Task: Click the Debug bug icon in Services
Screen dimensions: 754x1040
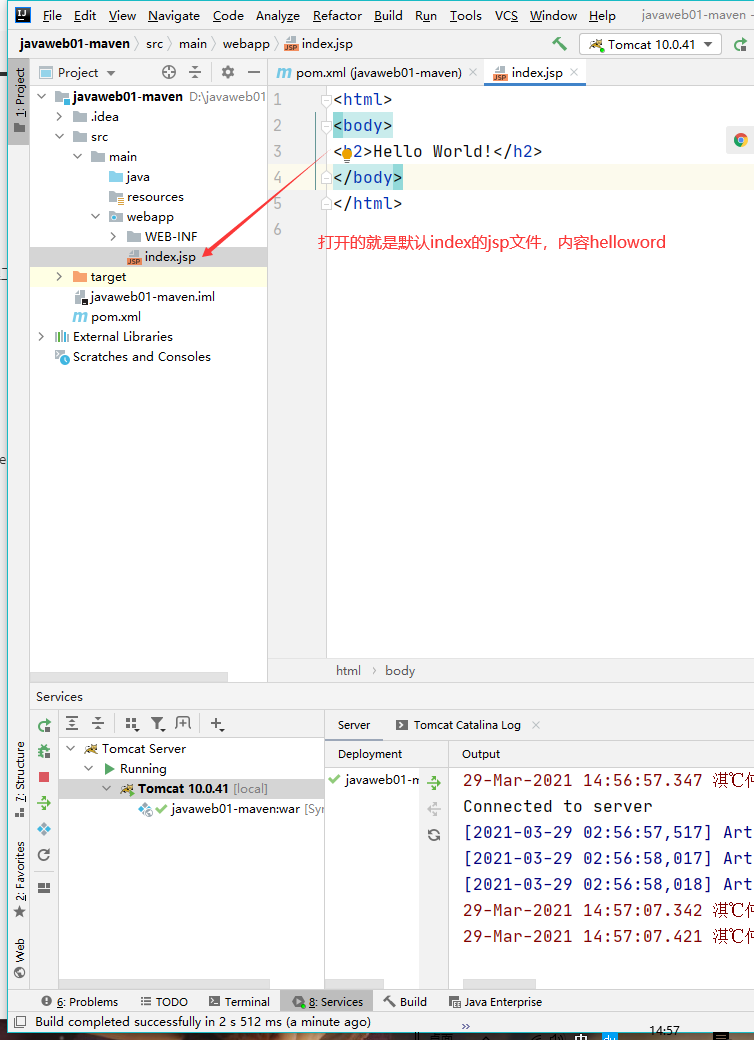Action: (44, 751)
